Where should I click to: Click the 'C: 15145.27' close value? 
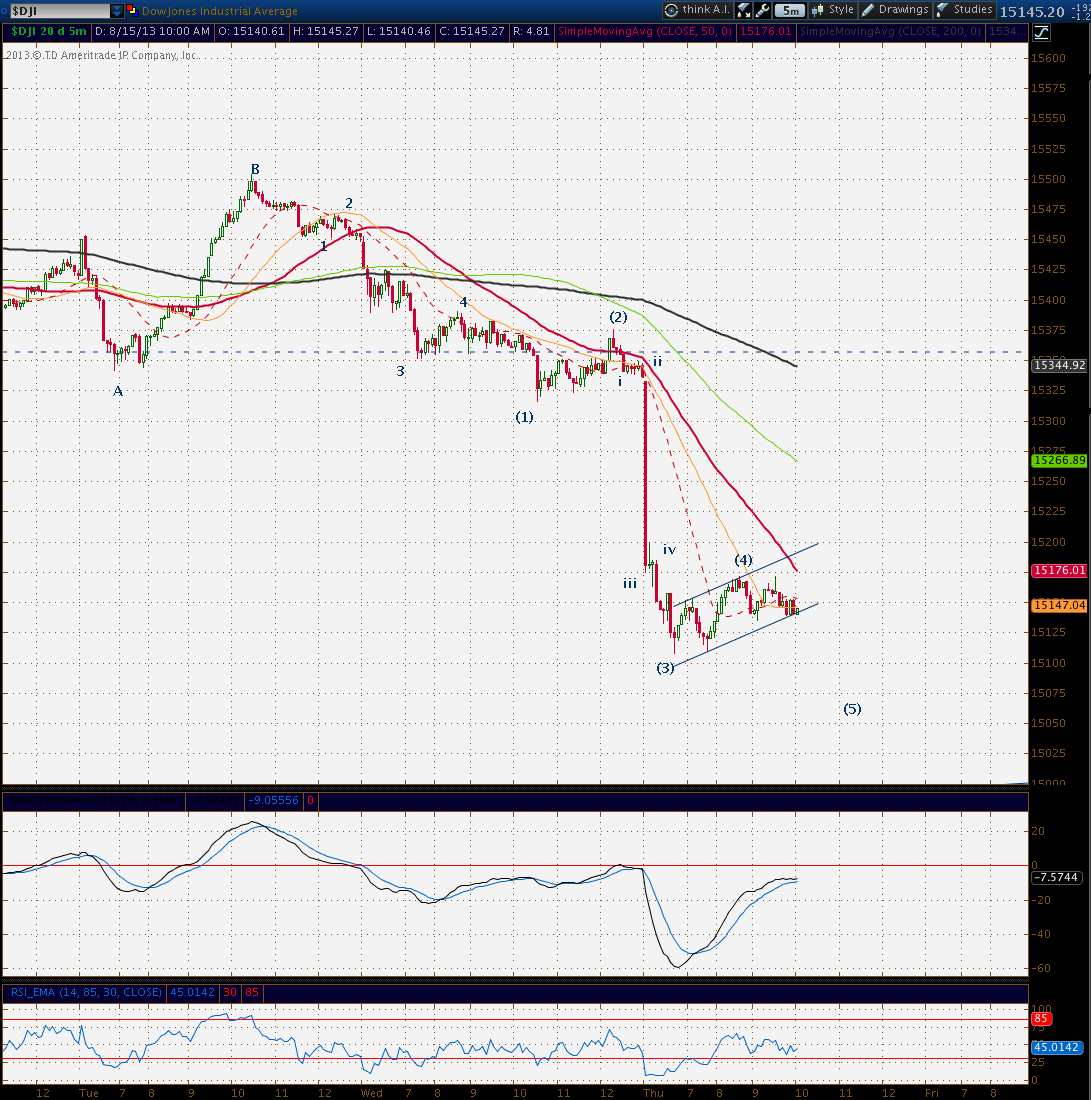tap(471, 32)
